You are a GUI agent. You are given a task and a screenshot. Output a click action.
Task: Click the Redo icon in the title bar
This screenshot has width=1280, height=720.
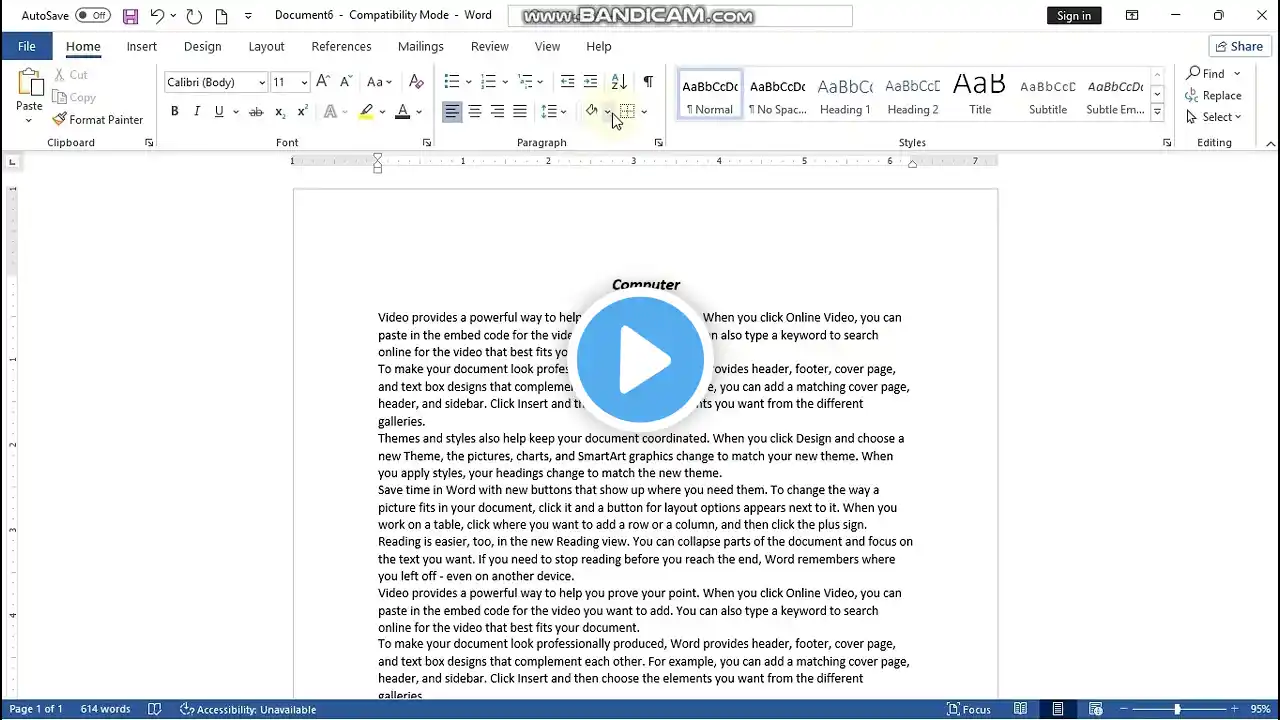(194, 16)
